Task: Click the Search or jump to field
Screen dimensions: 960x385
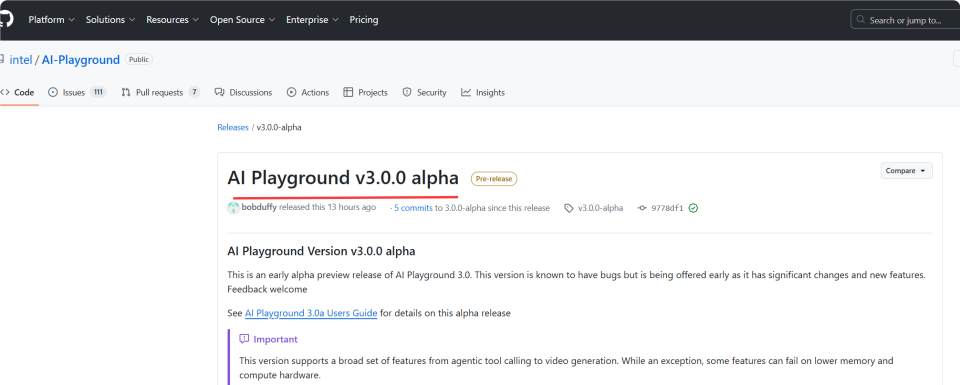Action: click(905, 20)
